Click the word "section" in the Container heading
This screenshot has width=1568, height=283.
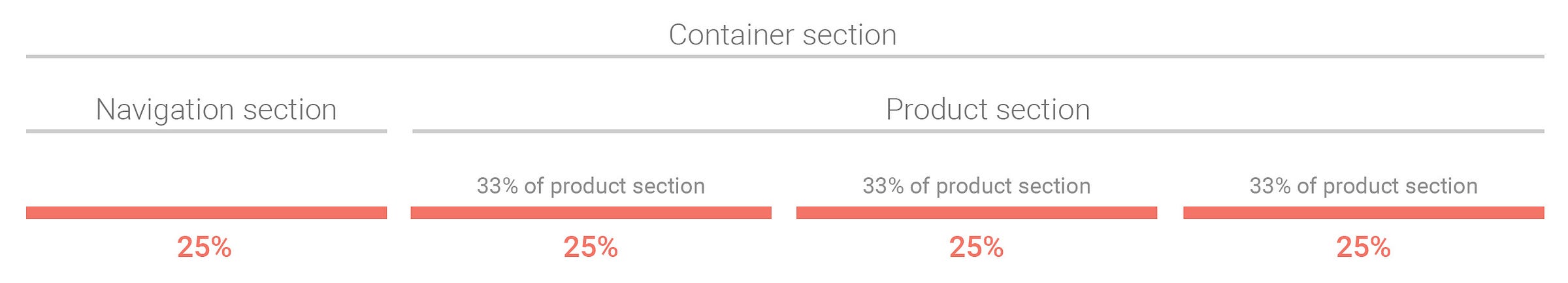tap(849, 35)
